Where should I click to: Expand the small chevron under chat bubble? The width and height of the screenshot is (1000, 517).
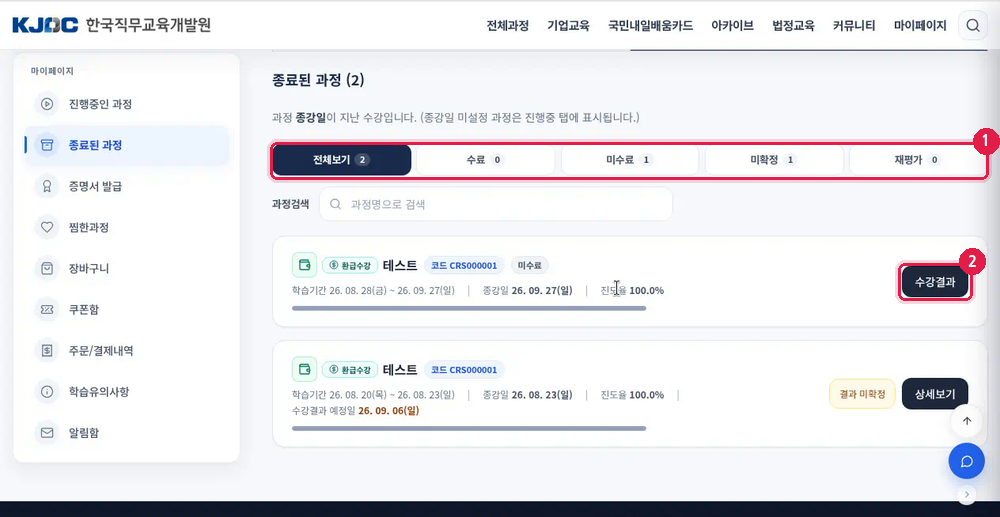click(x=967, y=494)
